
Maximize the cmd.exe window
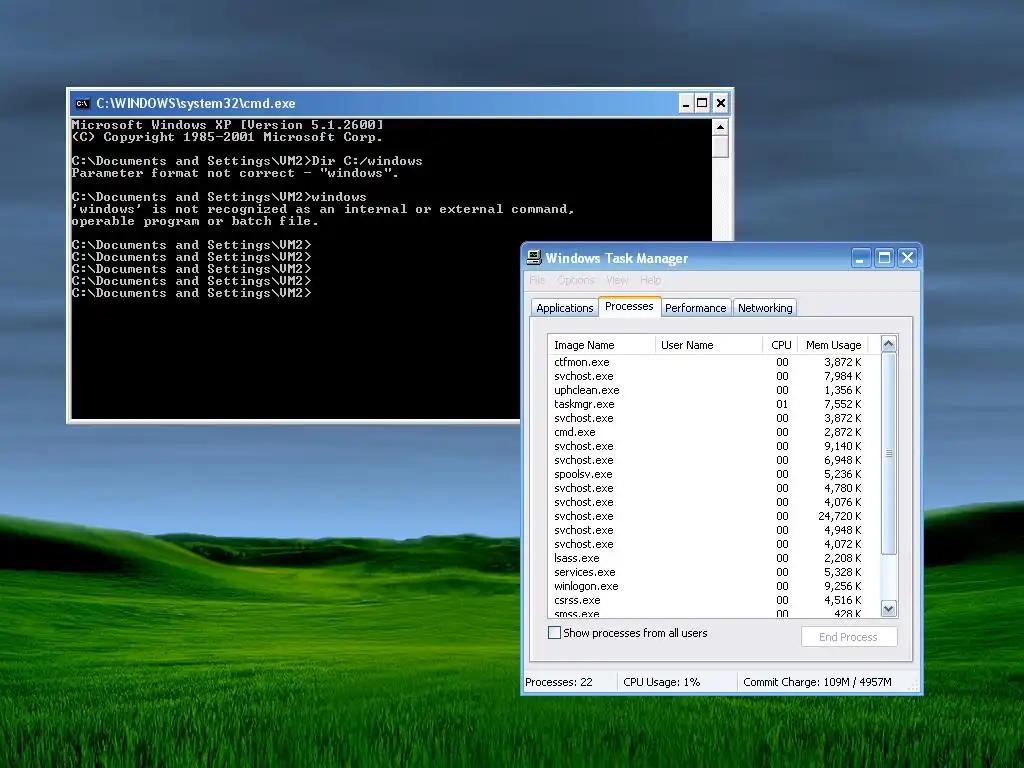tap(703, 103)
